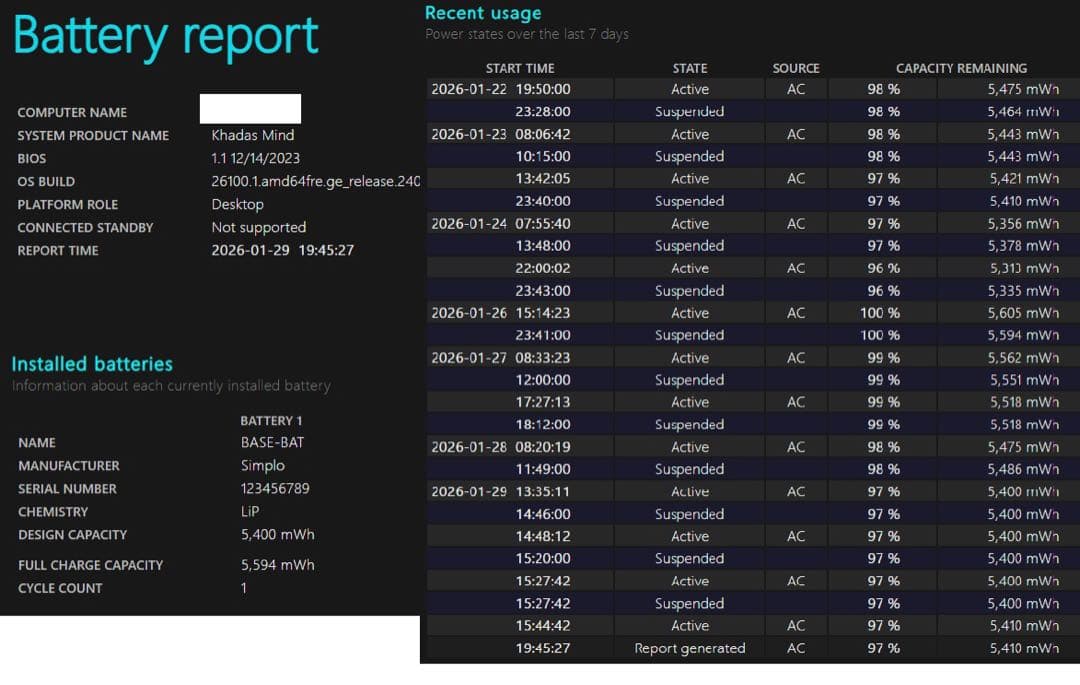Select the BIOS version 1.1 12/14/2023 text
Image resolution: width=1080 pixels, height=685 pixels.
pos(255,158)
